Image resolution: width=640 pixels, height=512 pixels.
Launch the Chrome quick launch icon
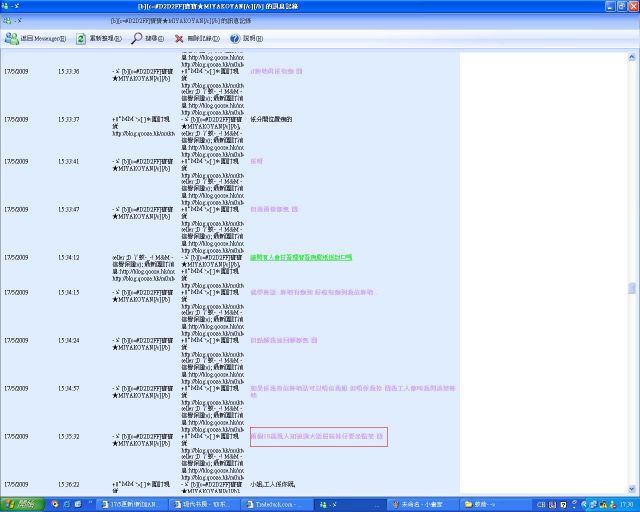point(55,505)
